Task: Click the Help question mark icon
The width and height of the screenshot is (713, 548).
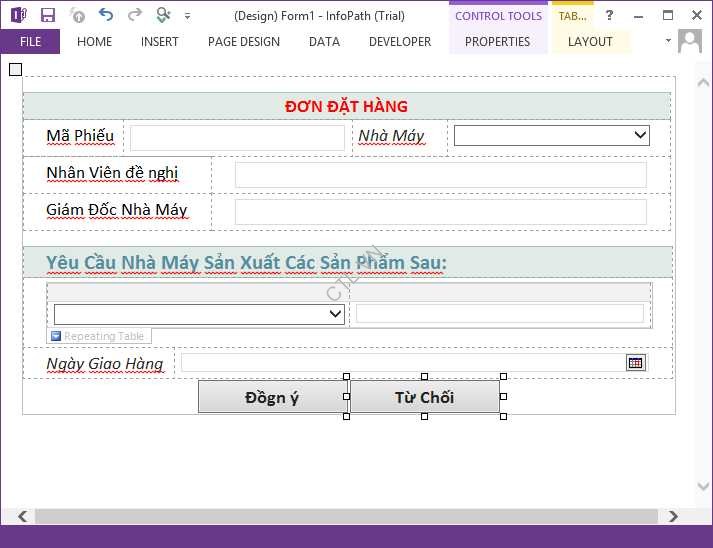Action: pyautogui.click(x=609, y=15)
